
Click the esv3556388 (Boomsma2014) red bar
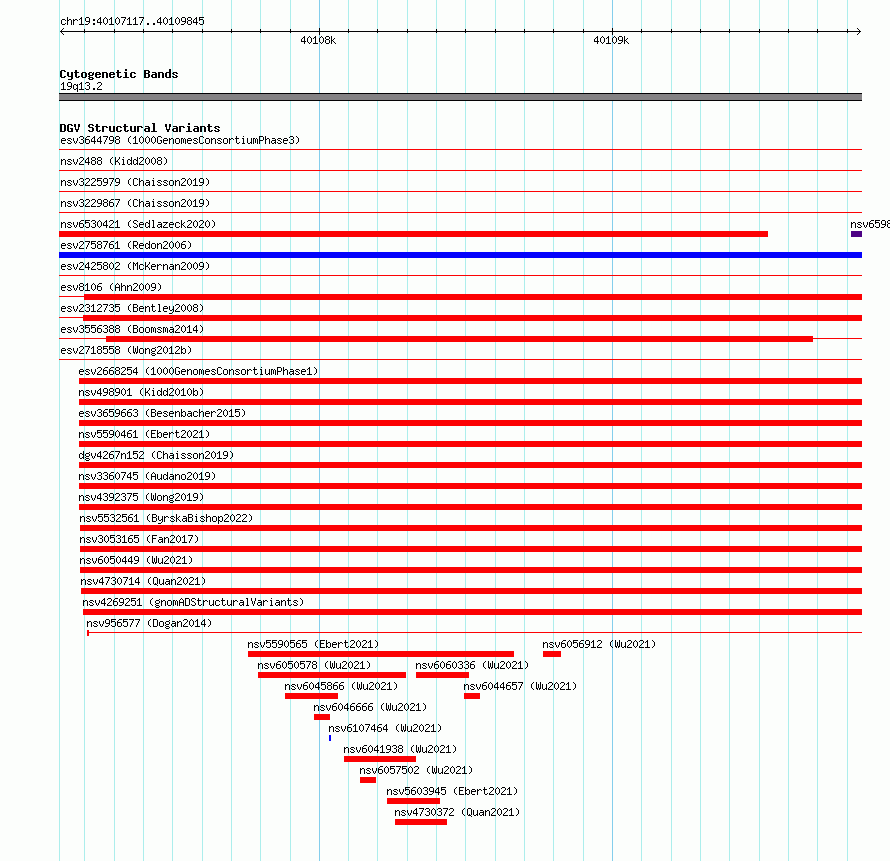tap(459, 339)
